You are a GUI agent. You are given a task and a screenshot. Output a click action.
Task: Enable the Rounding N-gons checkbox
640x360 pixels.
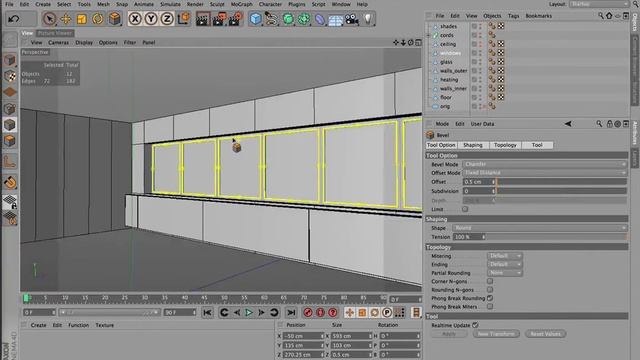point(490,290)
